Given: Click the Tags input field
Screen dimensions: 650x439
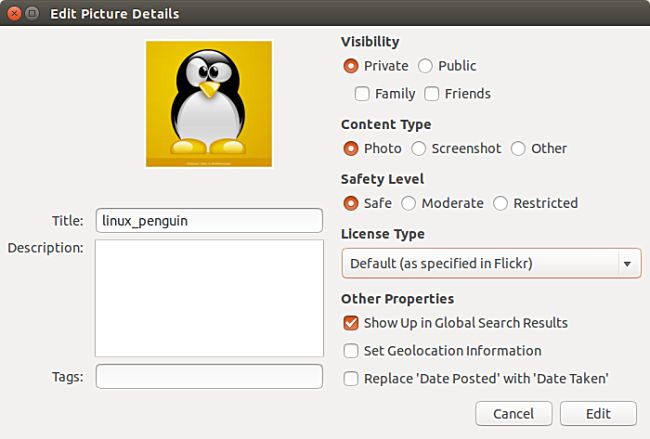Looking at the screenshot, I should (209, 376).
